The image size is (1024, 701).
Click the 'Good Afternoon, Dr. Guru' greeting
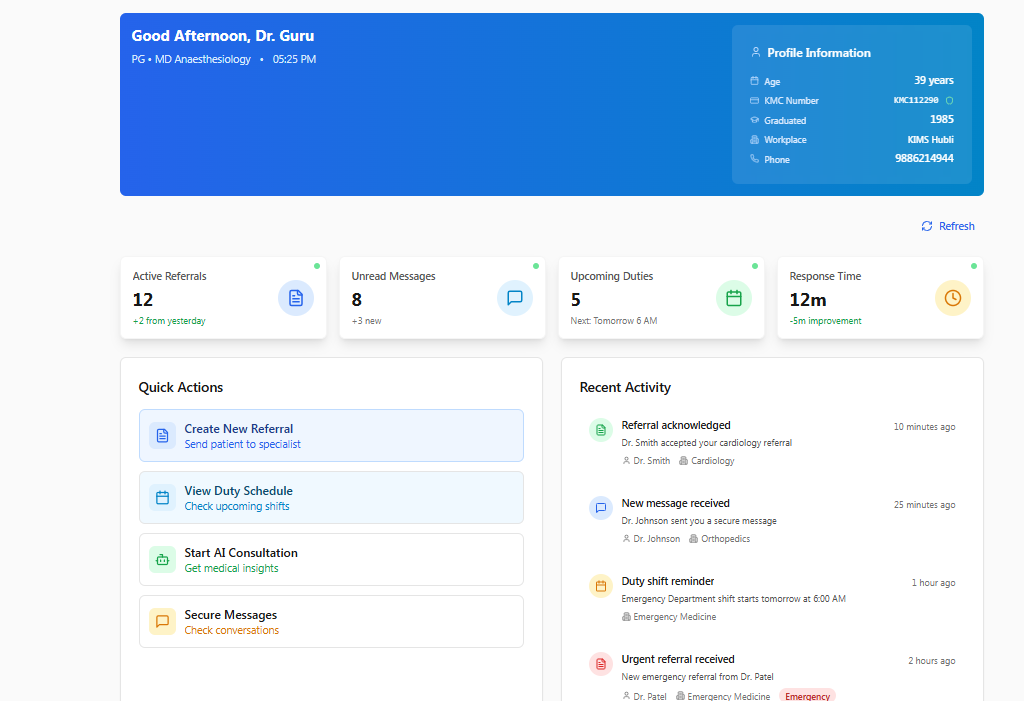(x=223, y=36)
